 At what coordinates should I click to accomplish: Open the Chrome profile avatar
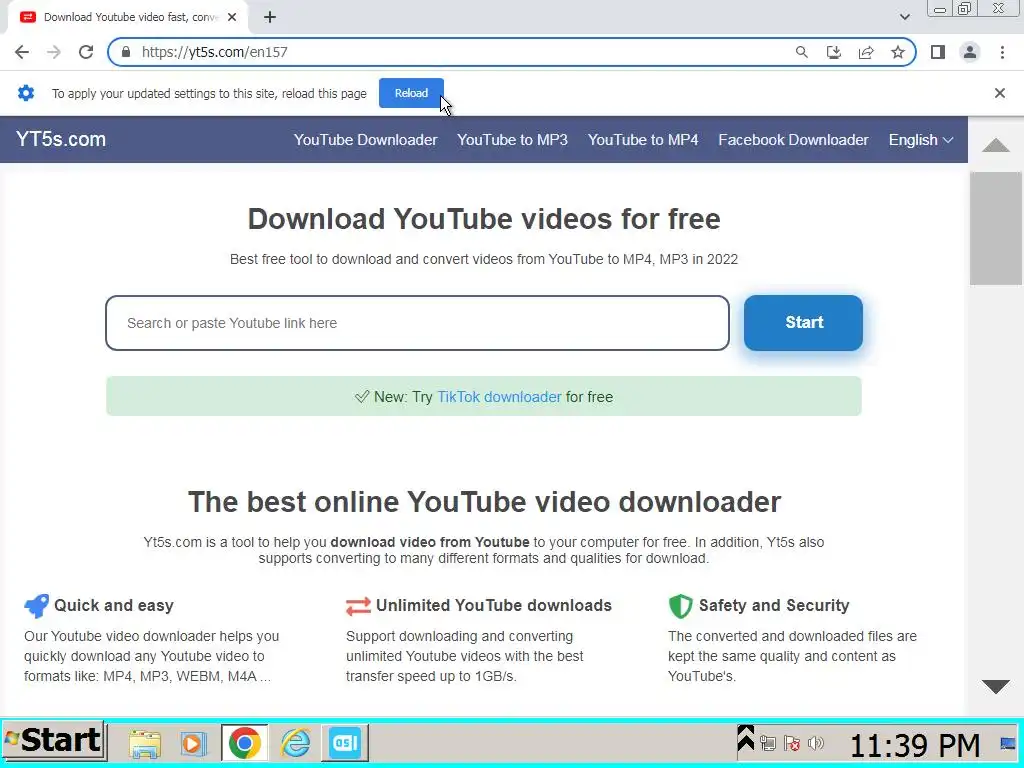point(970,52)
